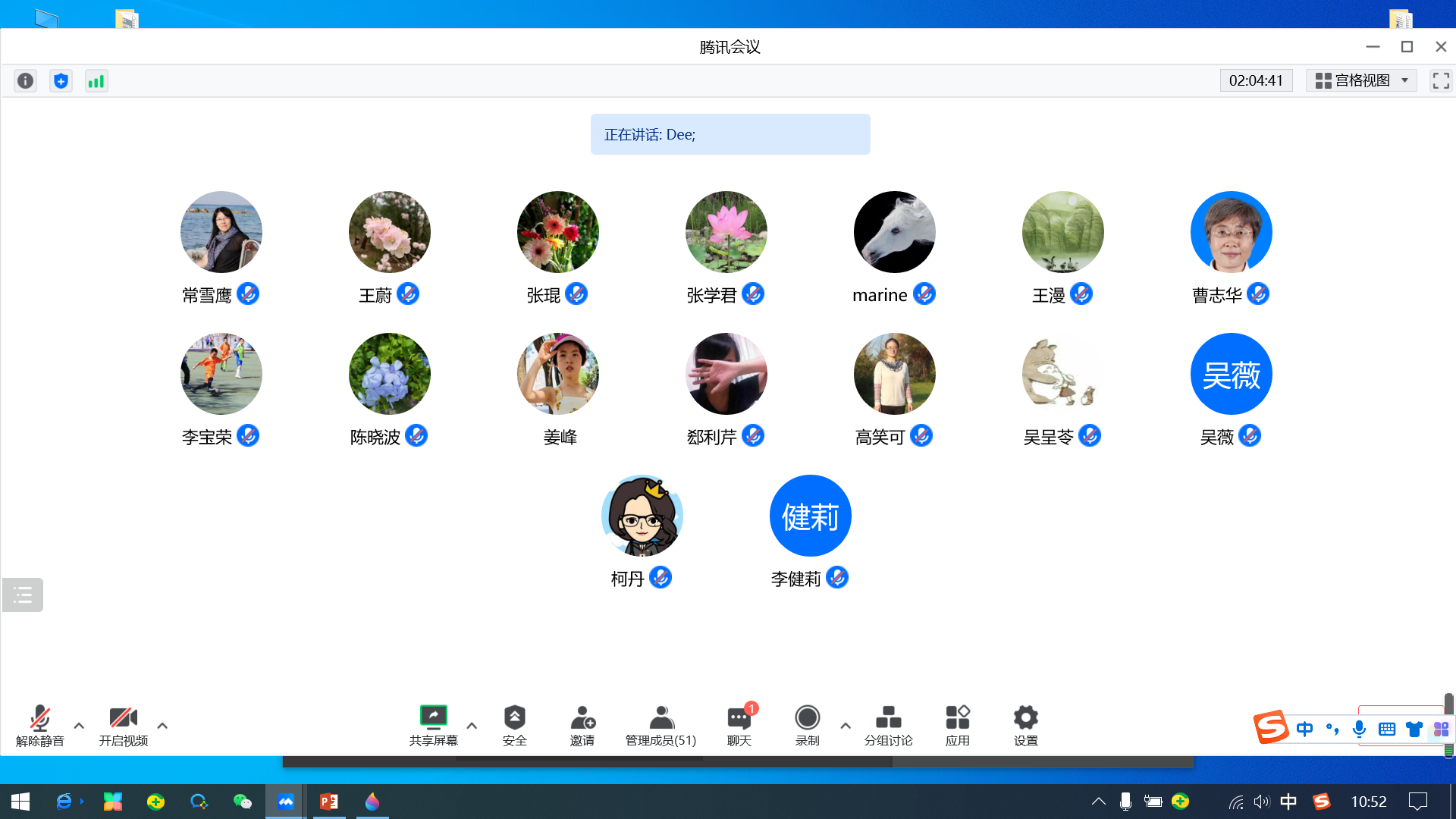This screenshot has height=819, width=1456.
Task: Click the blue 健莉 initials avatar
Action: click(x=811, y=516)
